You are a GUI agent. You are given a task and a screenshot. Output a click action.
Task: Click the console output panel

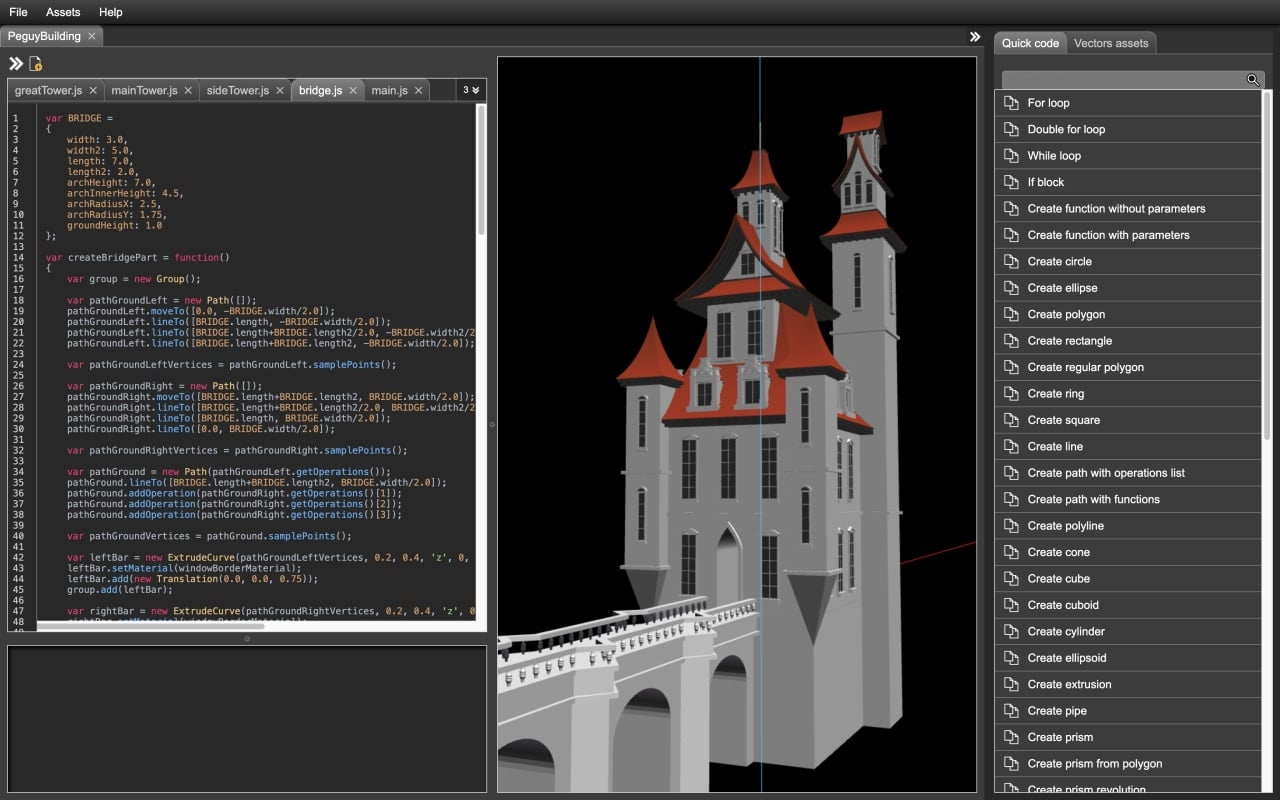[x=247, y=719]
